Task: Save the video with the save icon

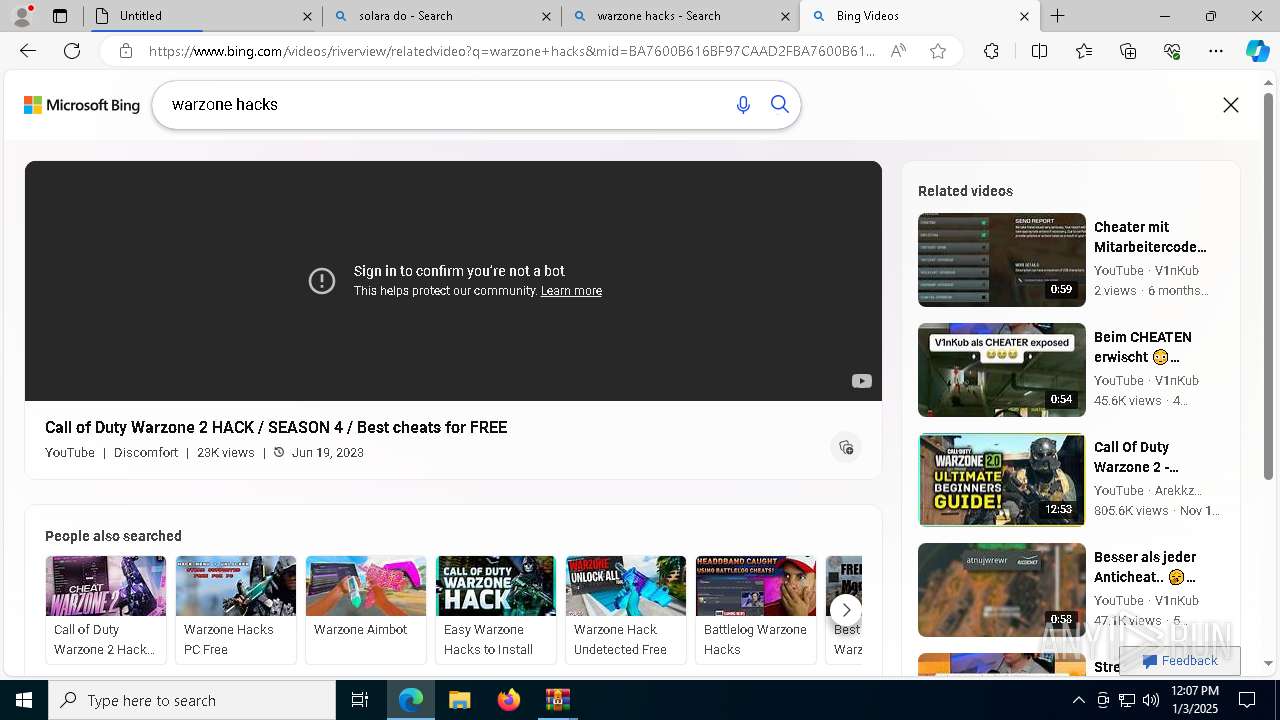Action: (846, 447)
